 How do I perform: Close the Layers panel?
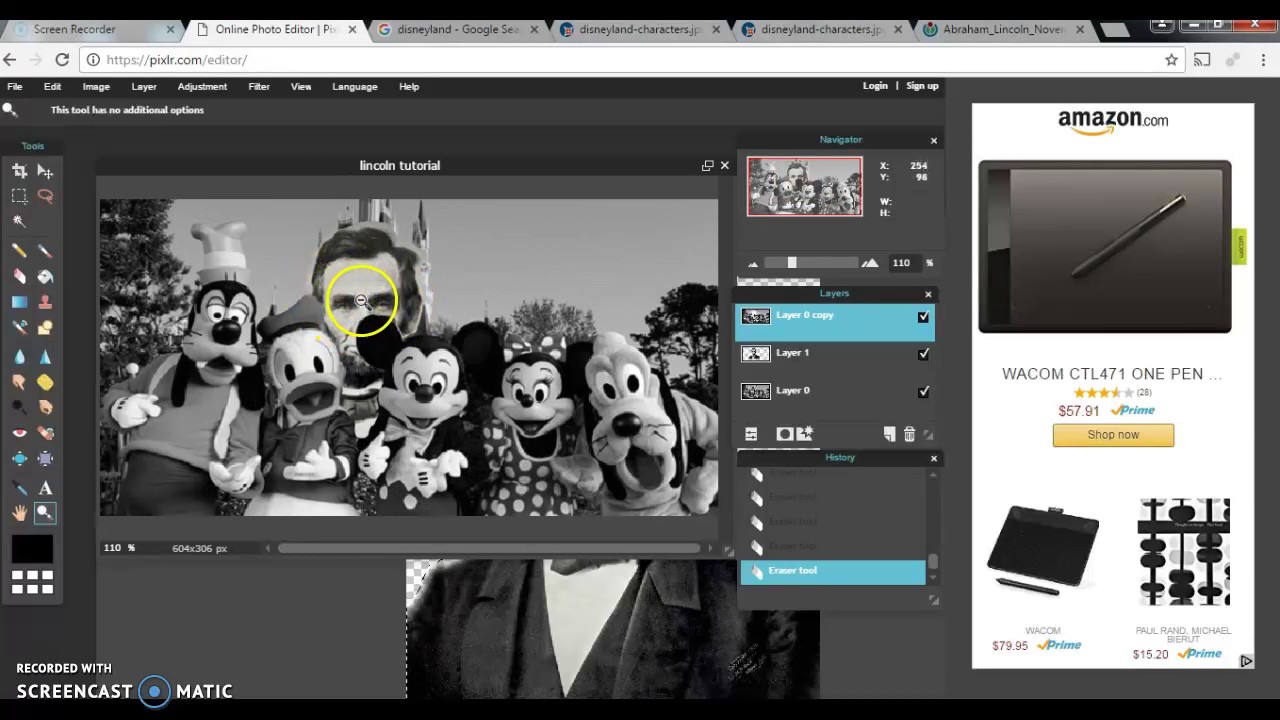tap(928, 294)
